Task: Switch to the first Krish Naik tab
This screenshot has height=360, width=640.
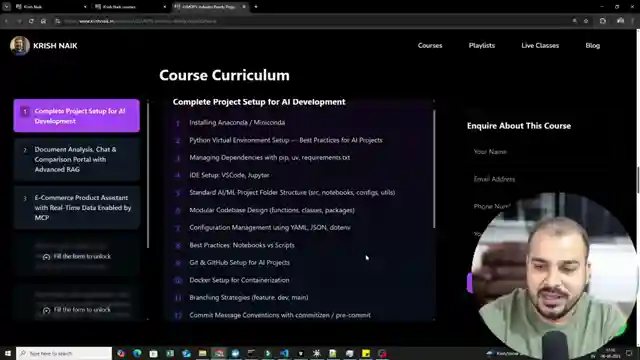Action: tap(51, 7)
